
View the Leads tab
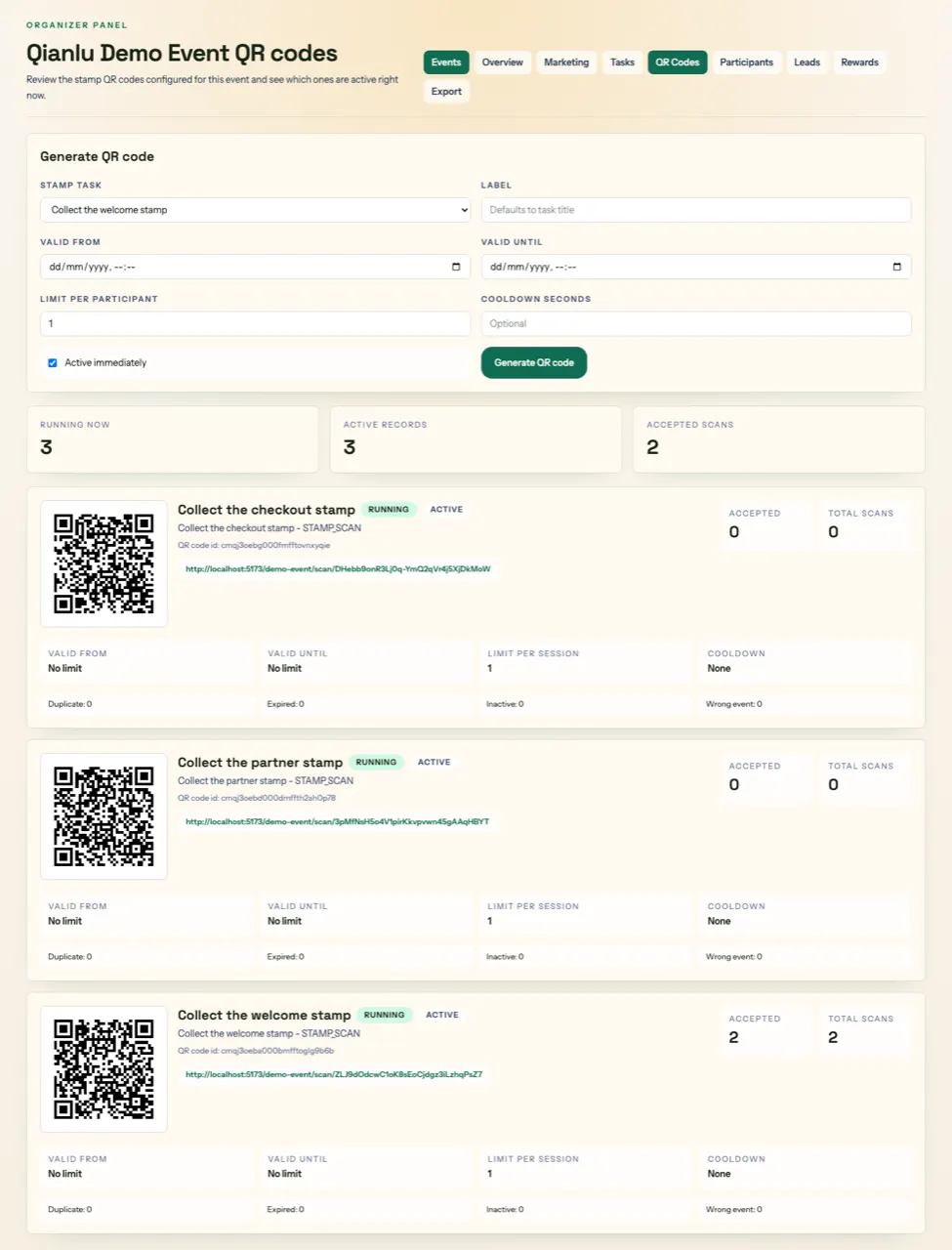tap(807, 62)
